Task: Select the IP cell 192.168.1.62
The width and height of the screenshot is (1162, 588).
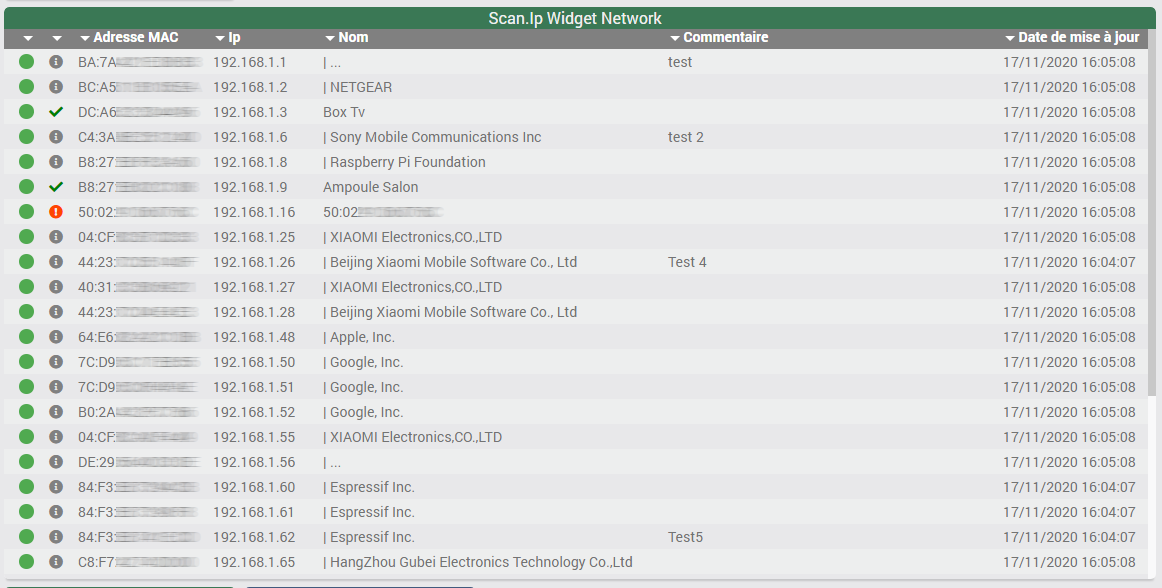Action: [x=254, y=537]
